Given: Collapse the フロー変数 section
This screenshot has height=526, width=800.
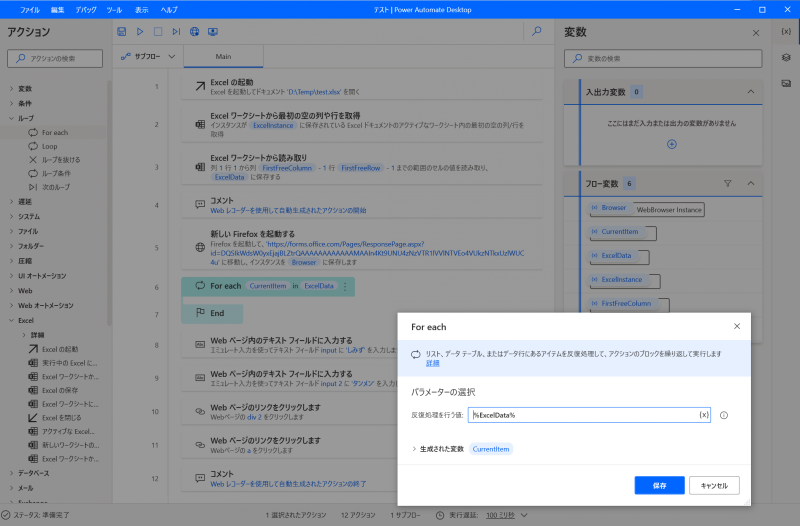Looking at the screenshot, I should click(x=751, y=183).
